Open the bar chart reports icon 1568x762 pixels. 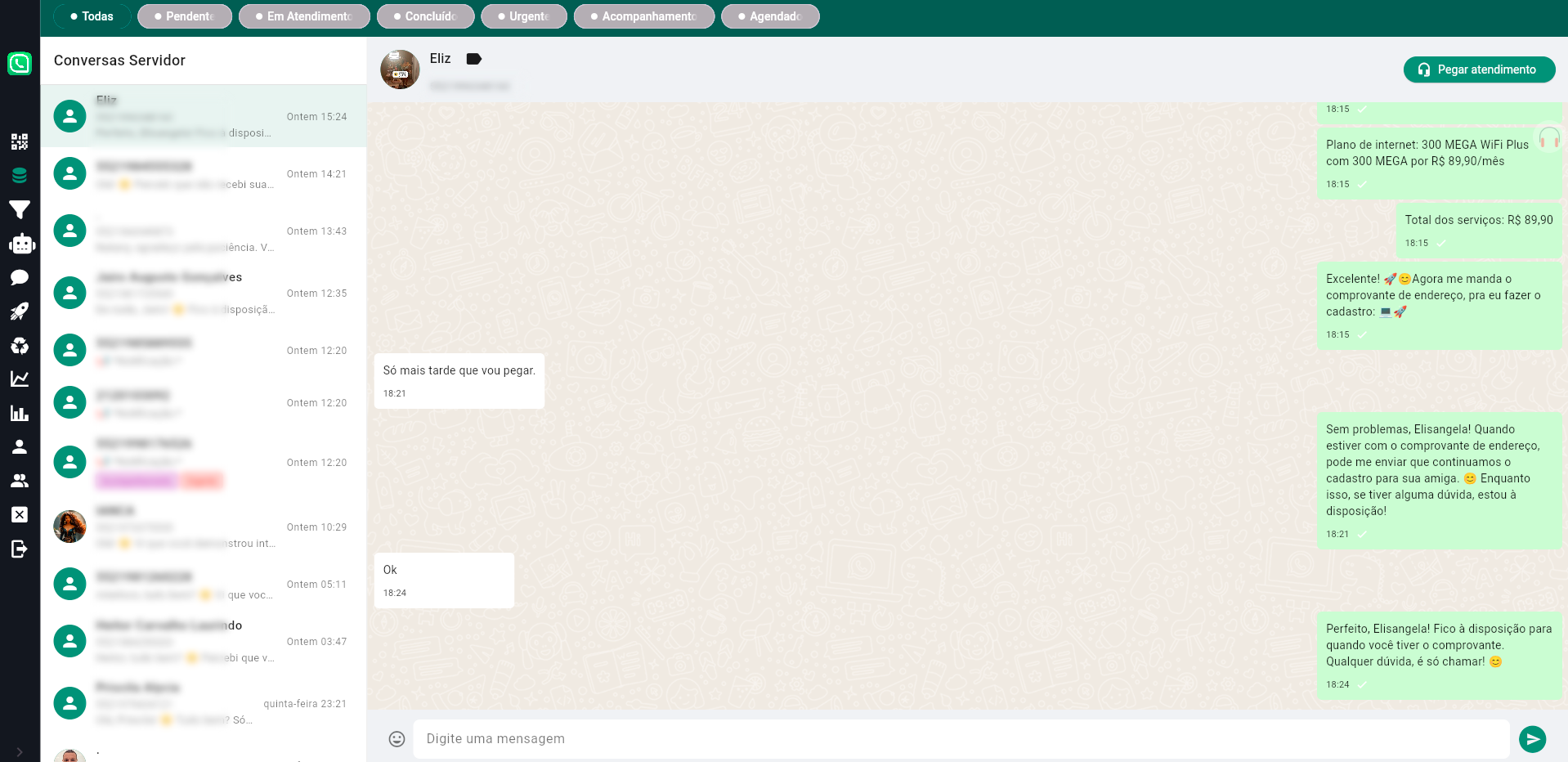click(x=20, y=413)
